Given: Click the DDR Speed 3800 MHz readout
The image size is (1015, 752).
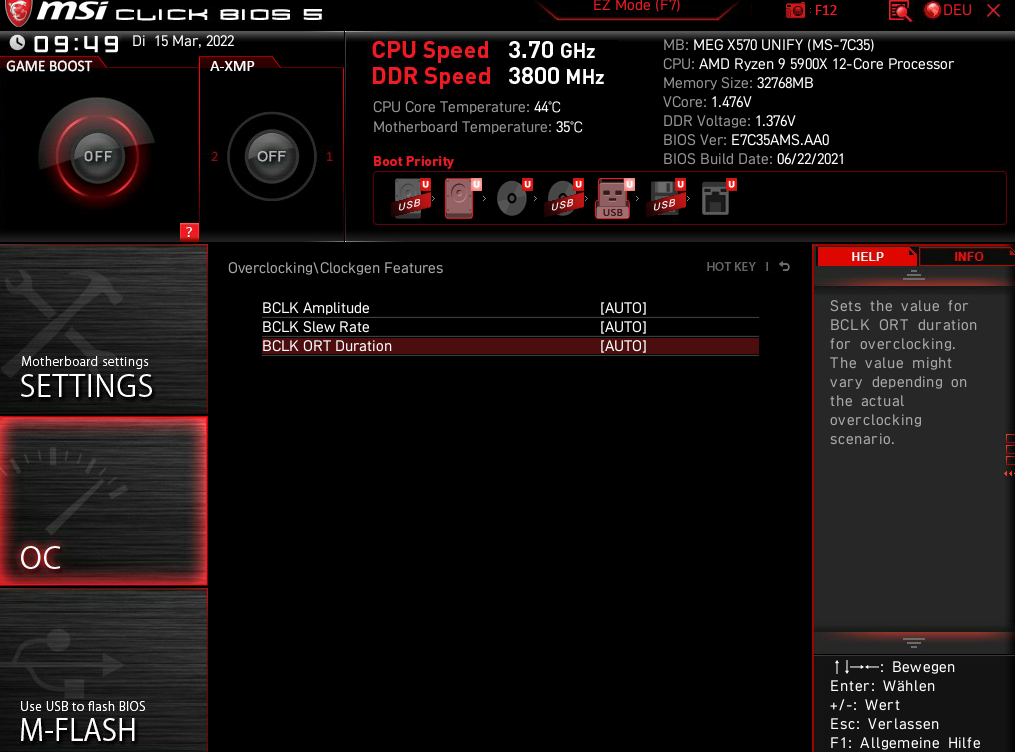Looking at the screenshot, I should 488,76.
